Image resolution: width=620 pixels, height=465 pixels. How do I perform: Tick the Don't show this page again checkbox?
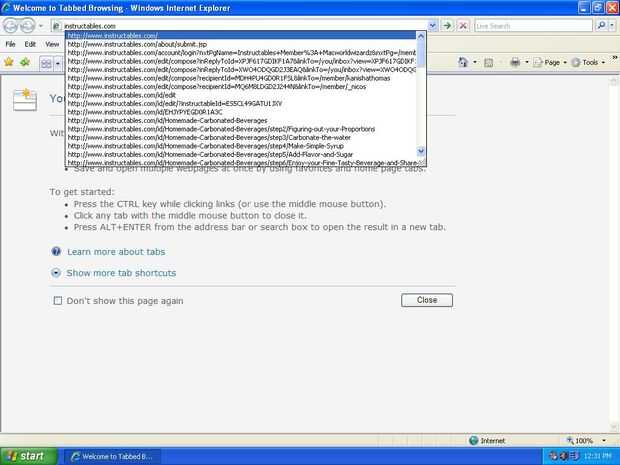[x=58, y=301]
